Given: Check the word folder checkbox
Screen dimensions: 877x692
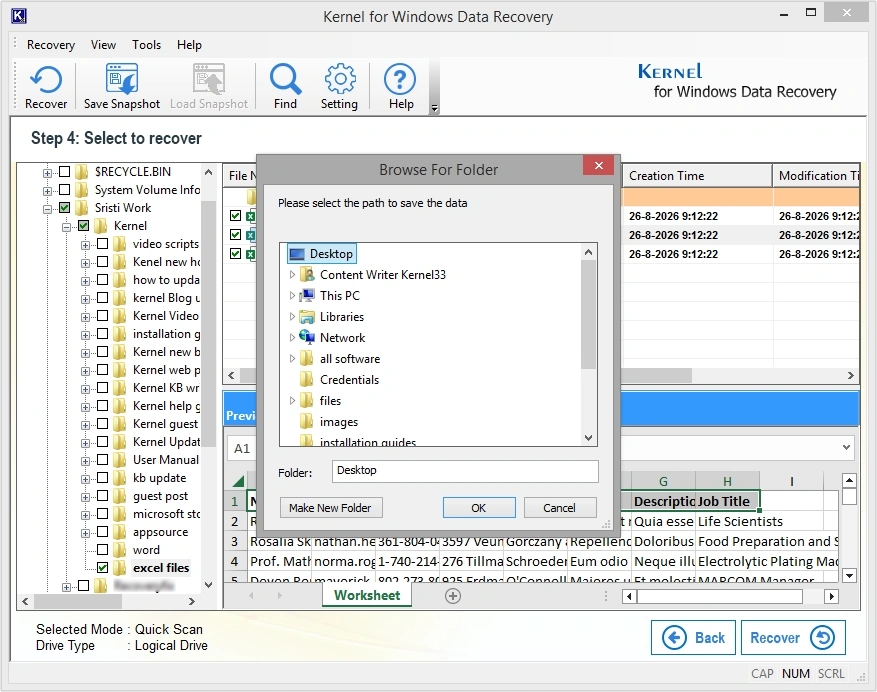Looking at the screenshot, I should (103, 550).
